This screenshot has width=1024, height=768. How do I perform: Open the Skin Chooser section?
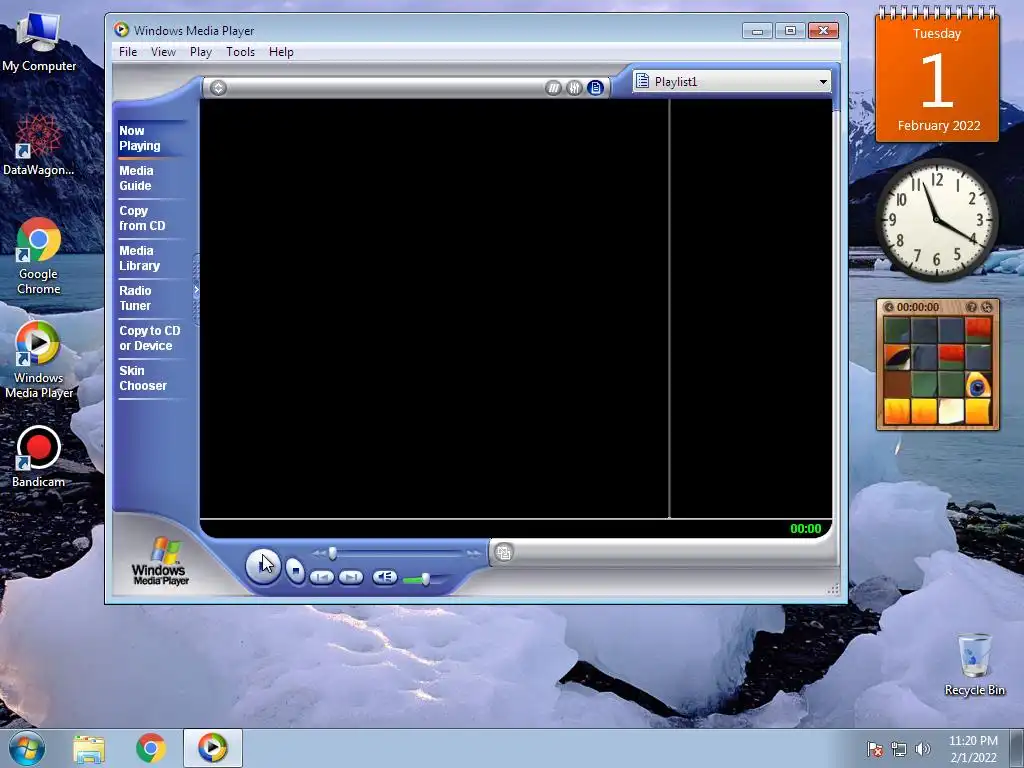click(x=142, y=378)
